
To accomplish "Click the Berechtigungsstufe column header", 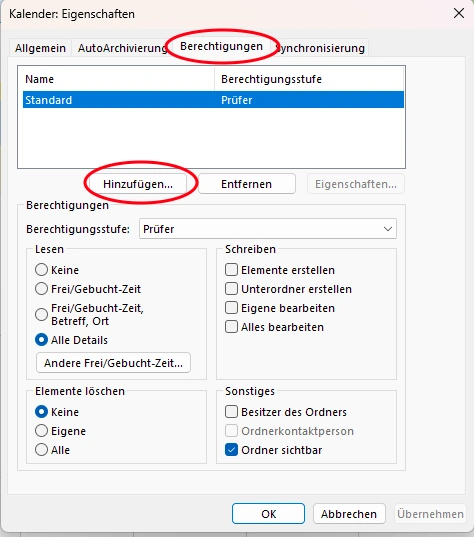I will [309, 79].
